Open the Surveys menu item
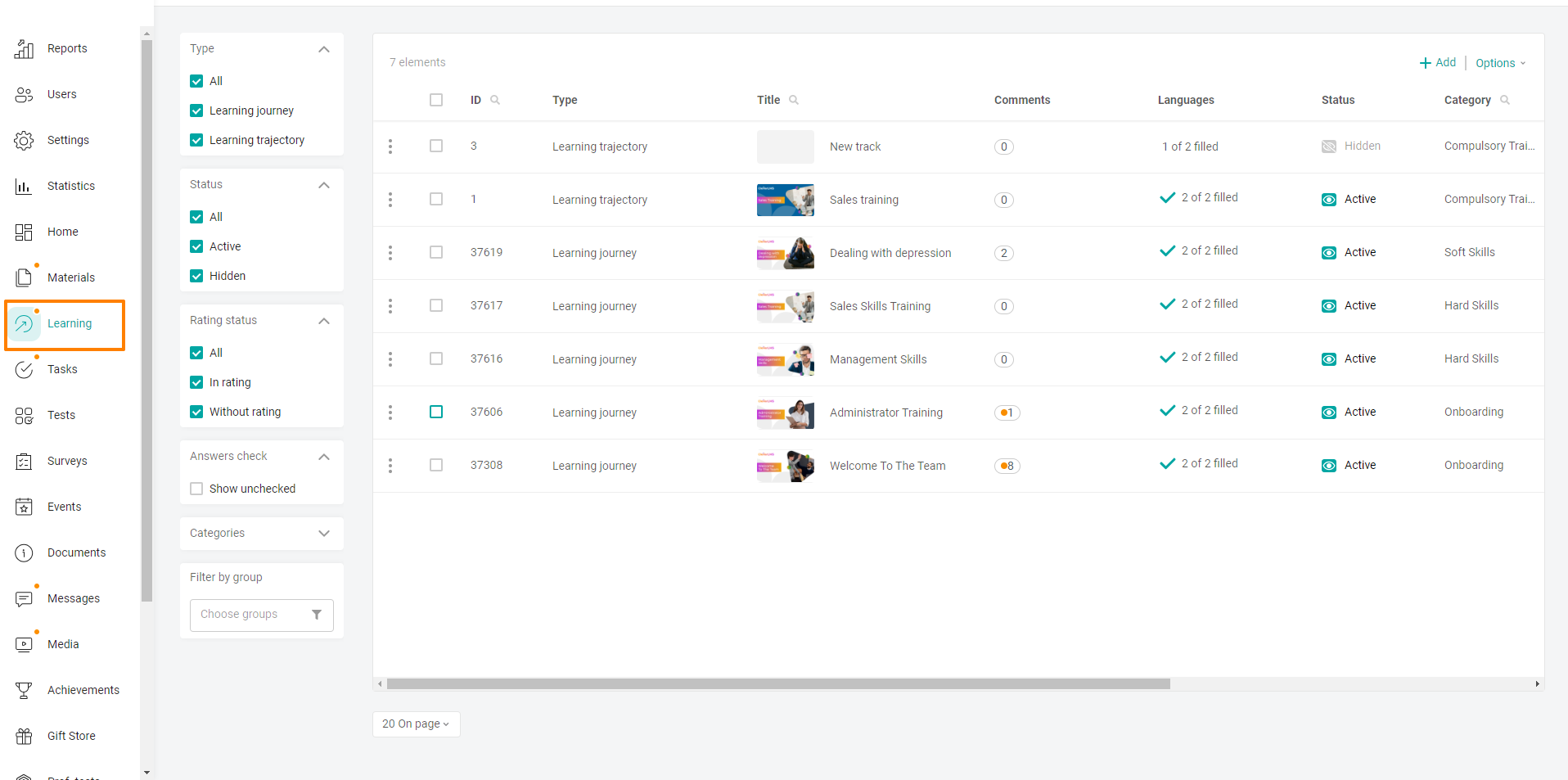Image resolution: width=1568 pixels, height=780 pixels. tap(67, 462)
